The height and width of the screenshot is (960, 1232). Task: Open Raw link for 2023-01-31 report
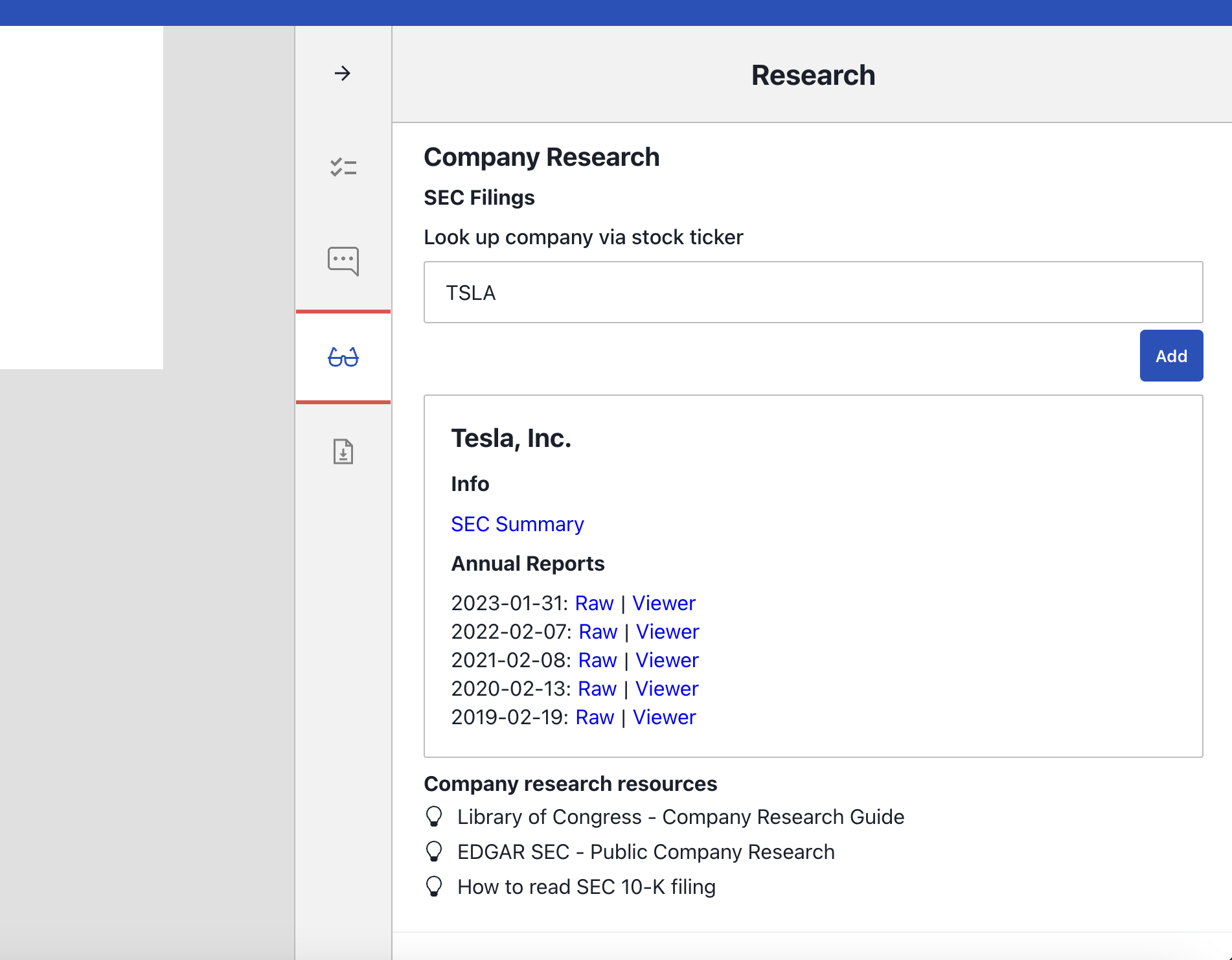594,603
